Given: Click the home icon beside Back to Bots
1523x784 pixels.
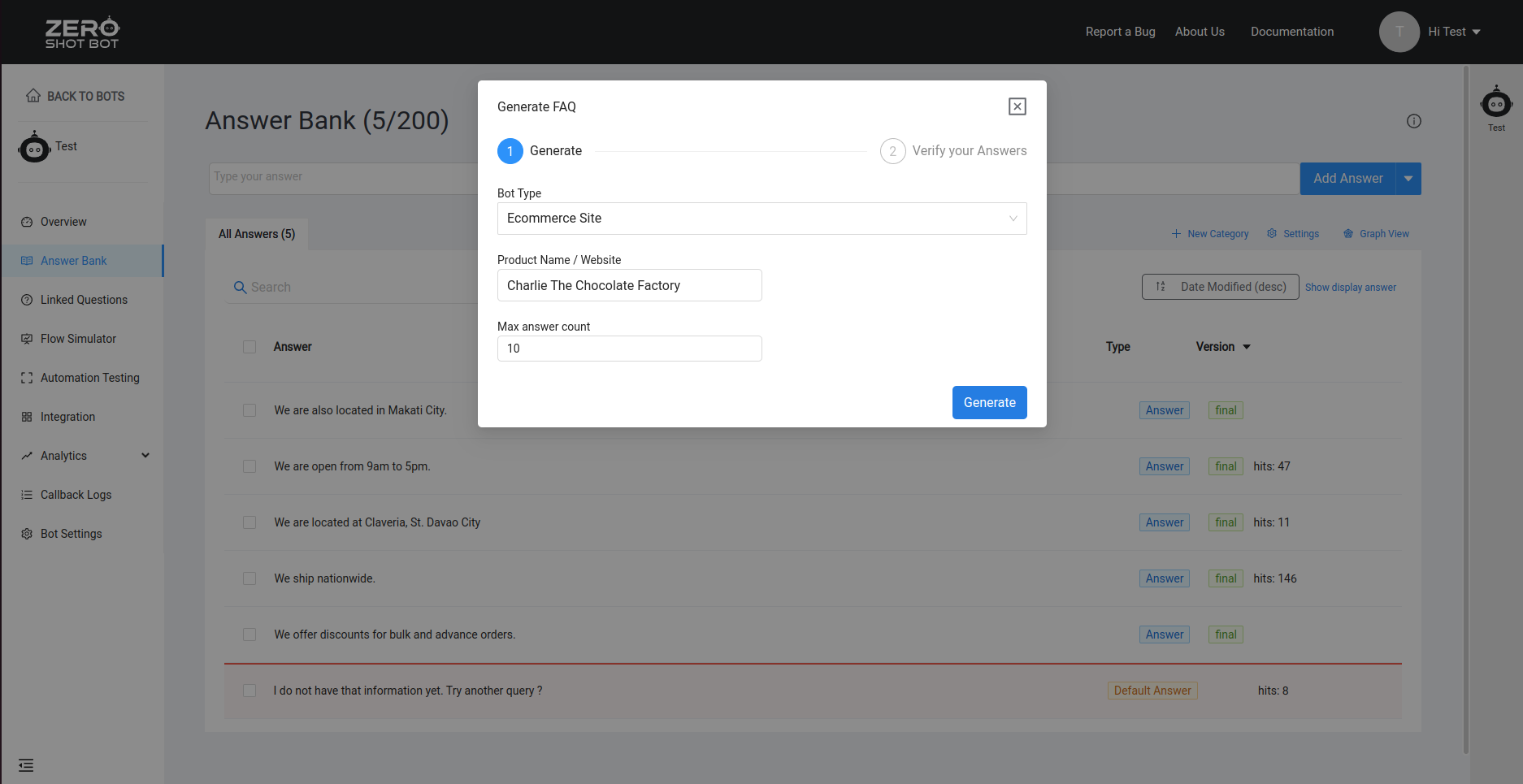Looking at the screenshot, I should 33,96.
